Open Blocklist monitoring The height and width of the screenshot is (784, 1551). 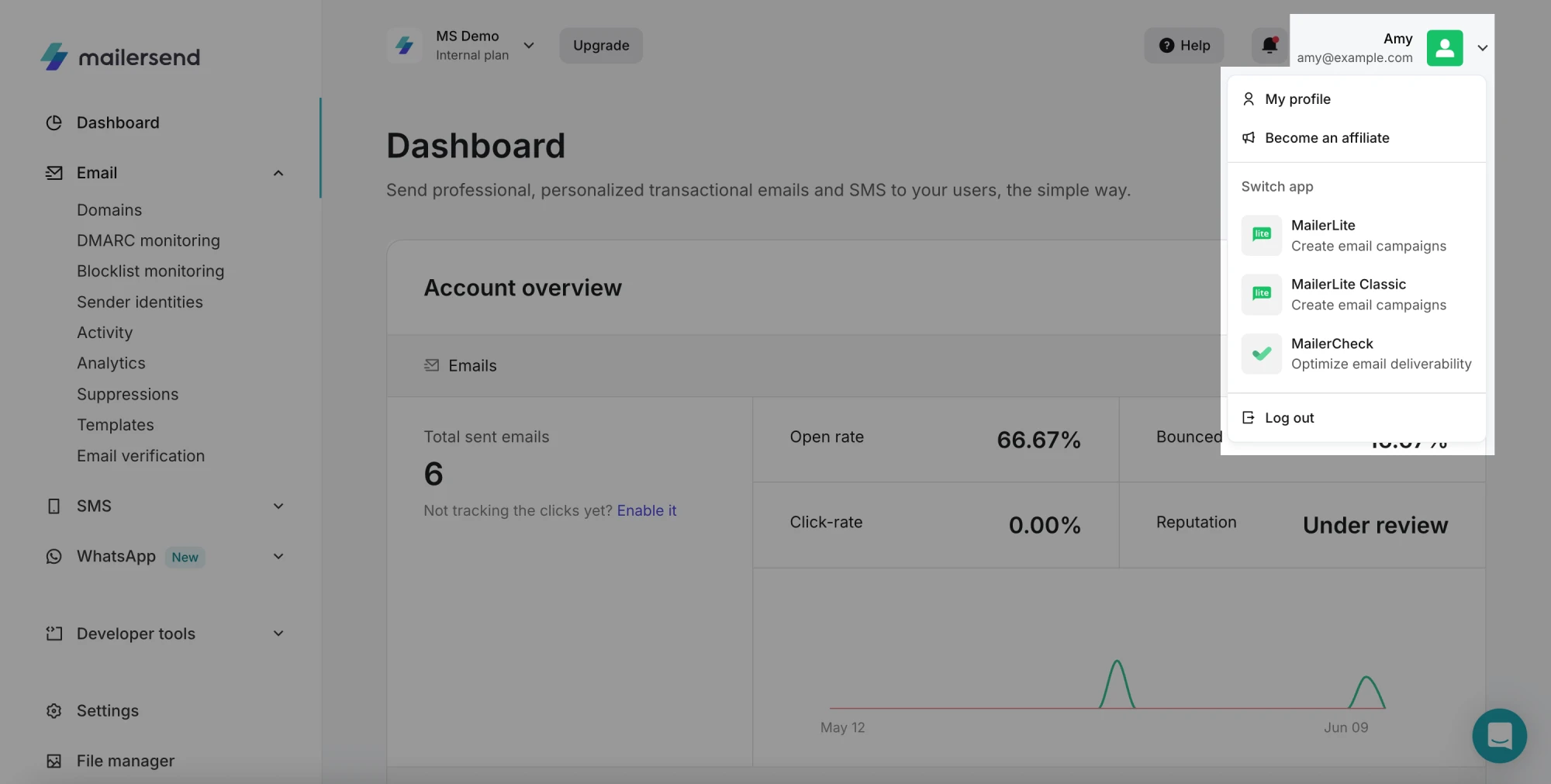[x=150, y=271]
